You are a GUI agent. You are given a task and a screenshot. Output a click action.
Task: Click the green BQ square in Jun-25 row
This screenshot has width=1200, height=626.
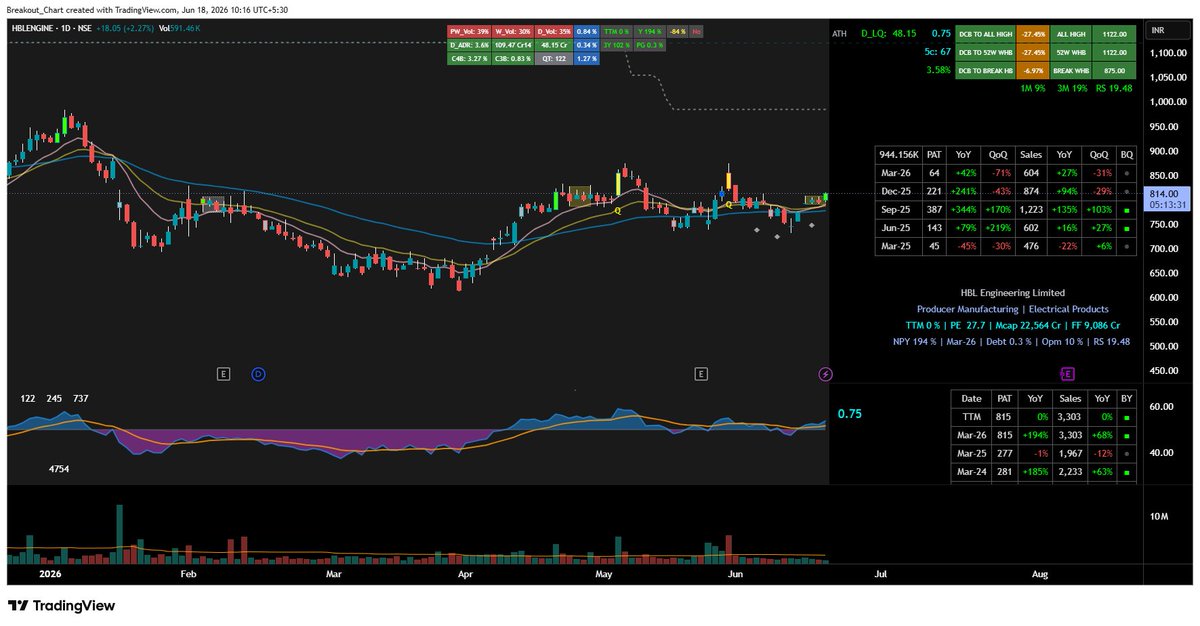[1127, 229]
